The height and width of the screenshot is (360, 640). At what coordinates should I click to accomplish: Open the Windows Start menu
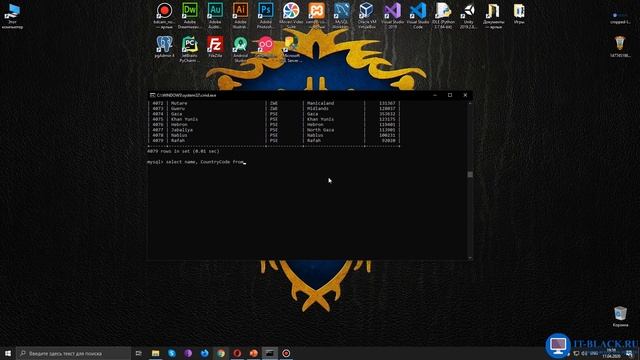(x=8, y=353)
